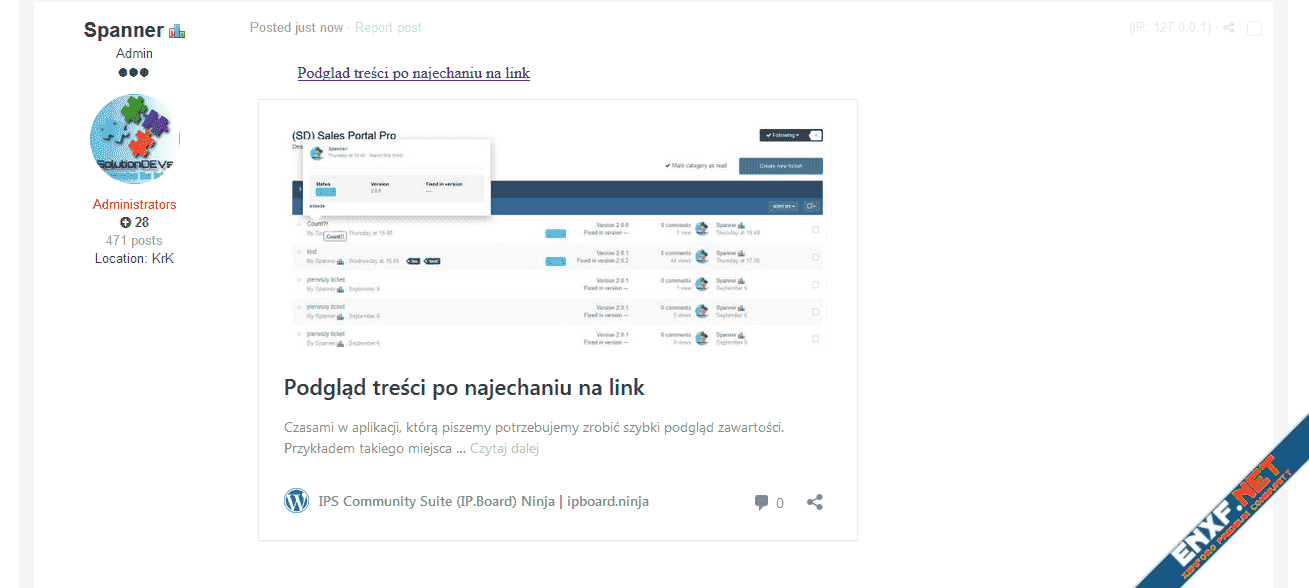Open the comments bubble icon showing 0

click(762, 502)
